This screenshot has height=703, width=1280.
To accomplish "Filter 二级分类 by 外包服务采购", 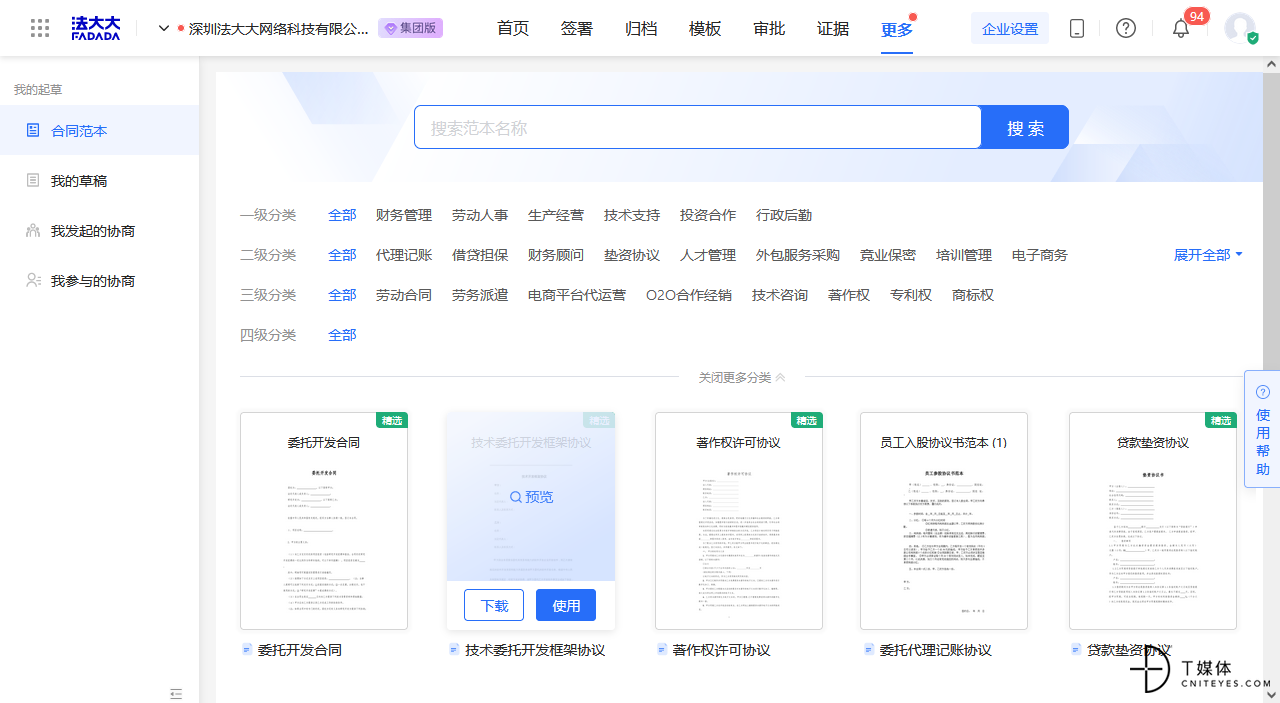I will click(798, 255).
